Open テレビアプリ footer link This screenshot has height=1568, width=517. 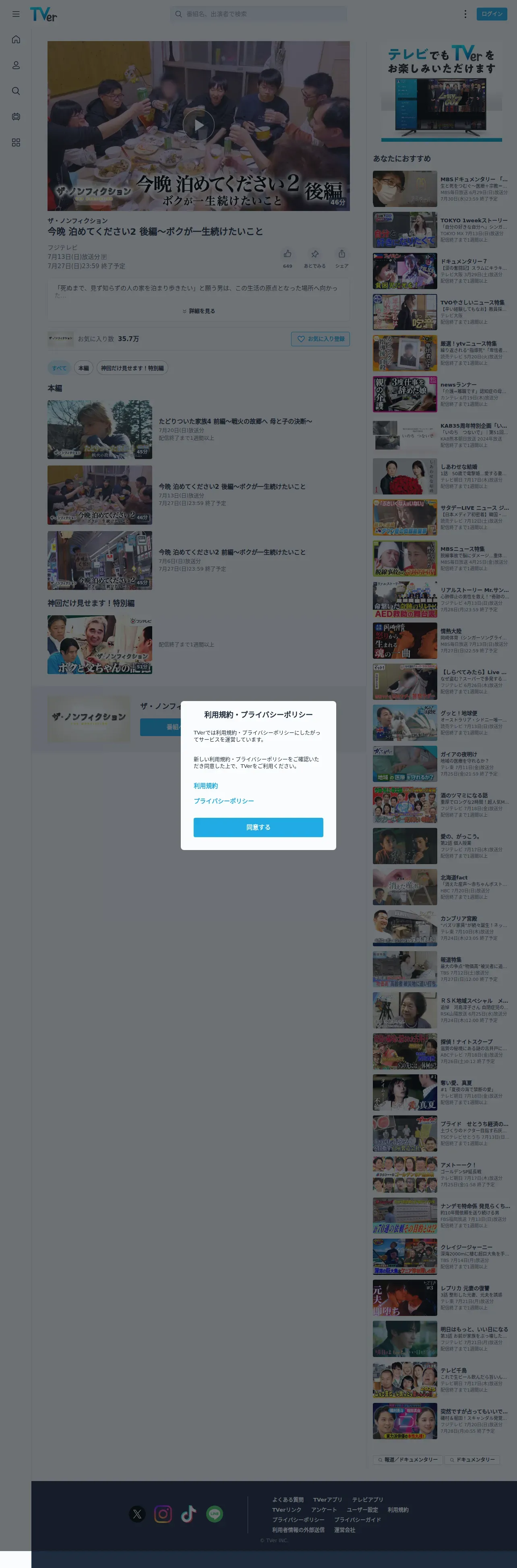(x=368, y=1500)
